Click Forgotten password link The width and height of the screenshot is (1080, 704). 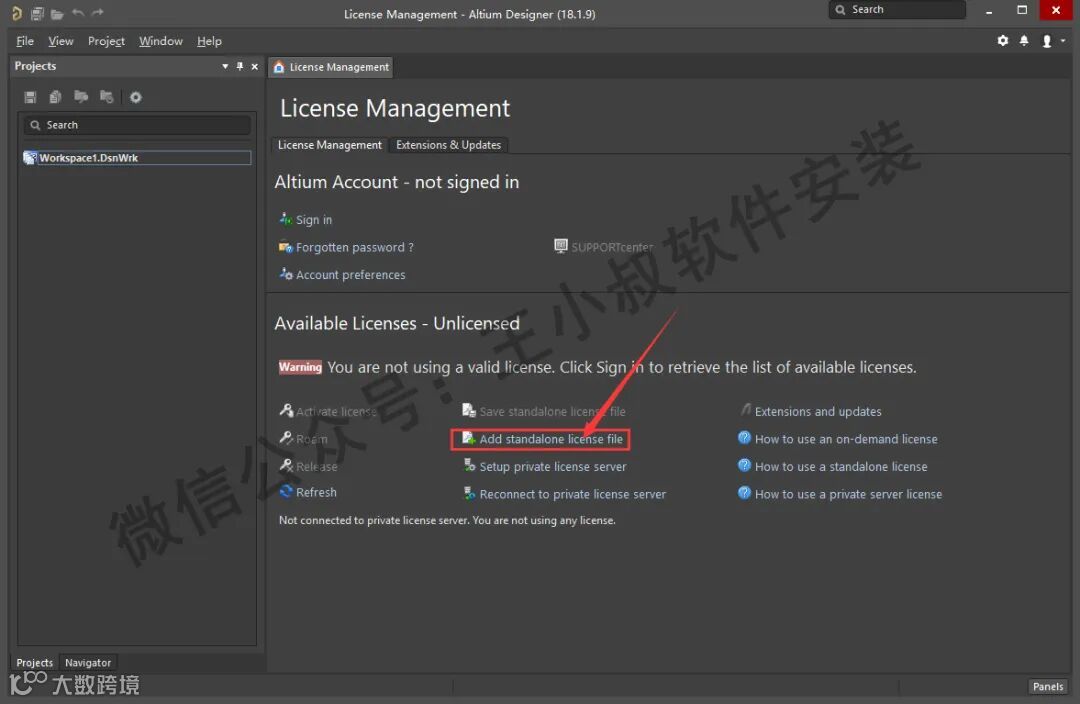click(355, 247)
